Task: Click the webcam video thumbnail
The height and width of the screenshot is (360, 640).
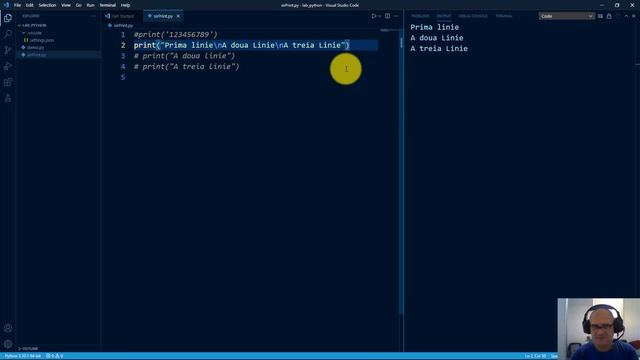Action: tap(599, 329)
